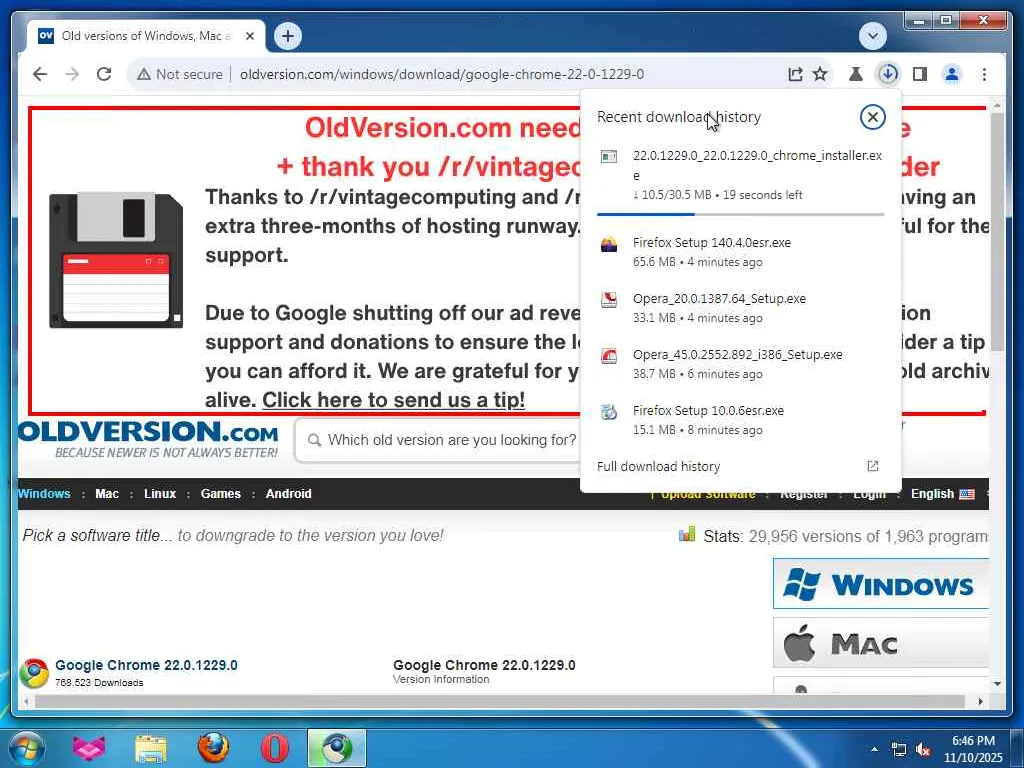Click the chrome_installer.exe download icon

(609, 156)
